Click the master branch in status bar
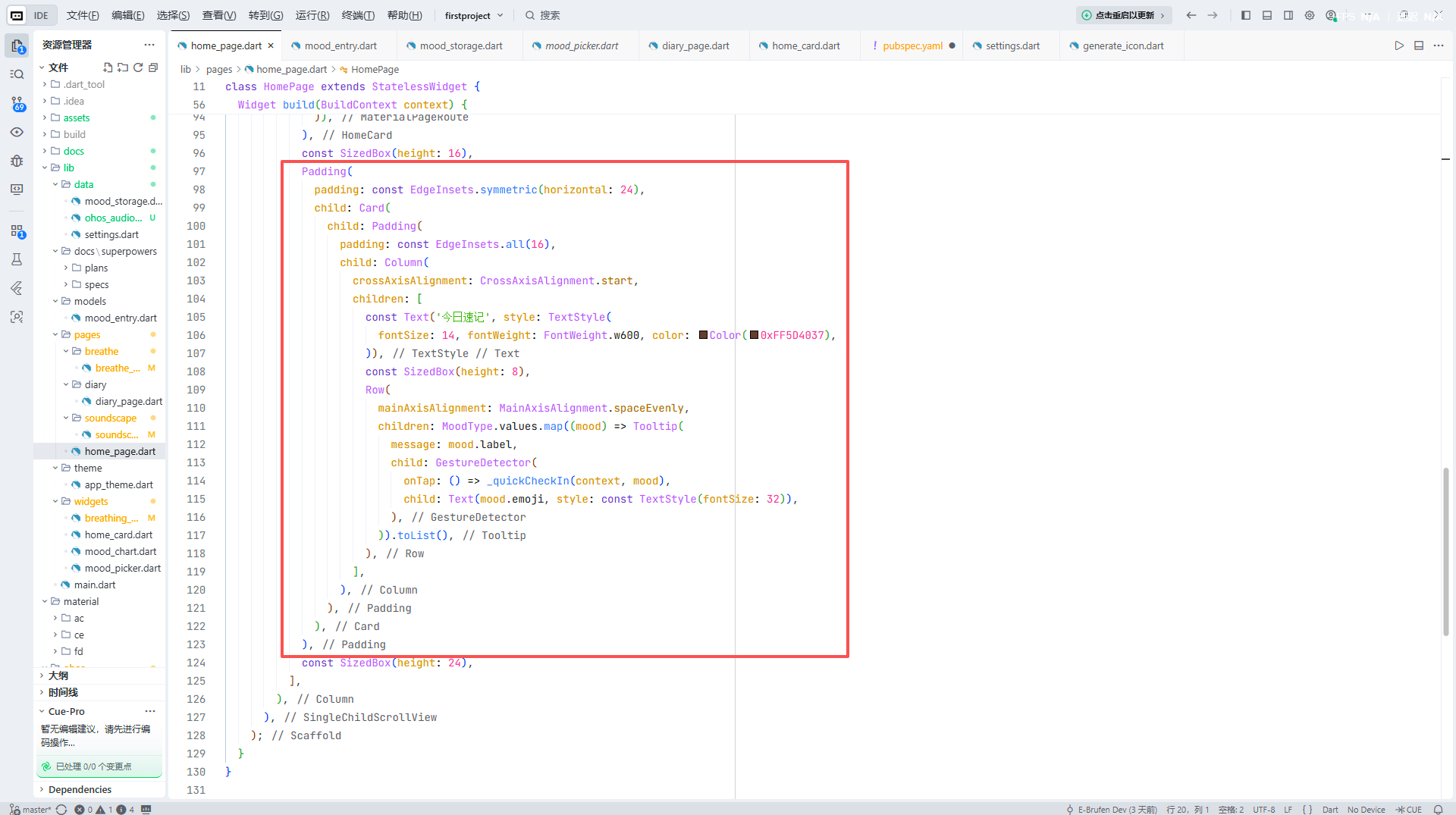 coord(30,809)
